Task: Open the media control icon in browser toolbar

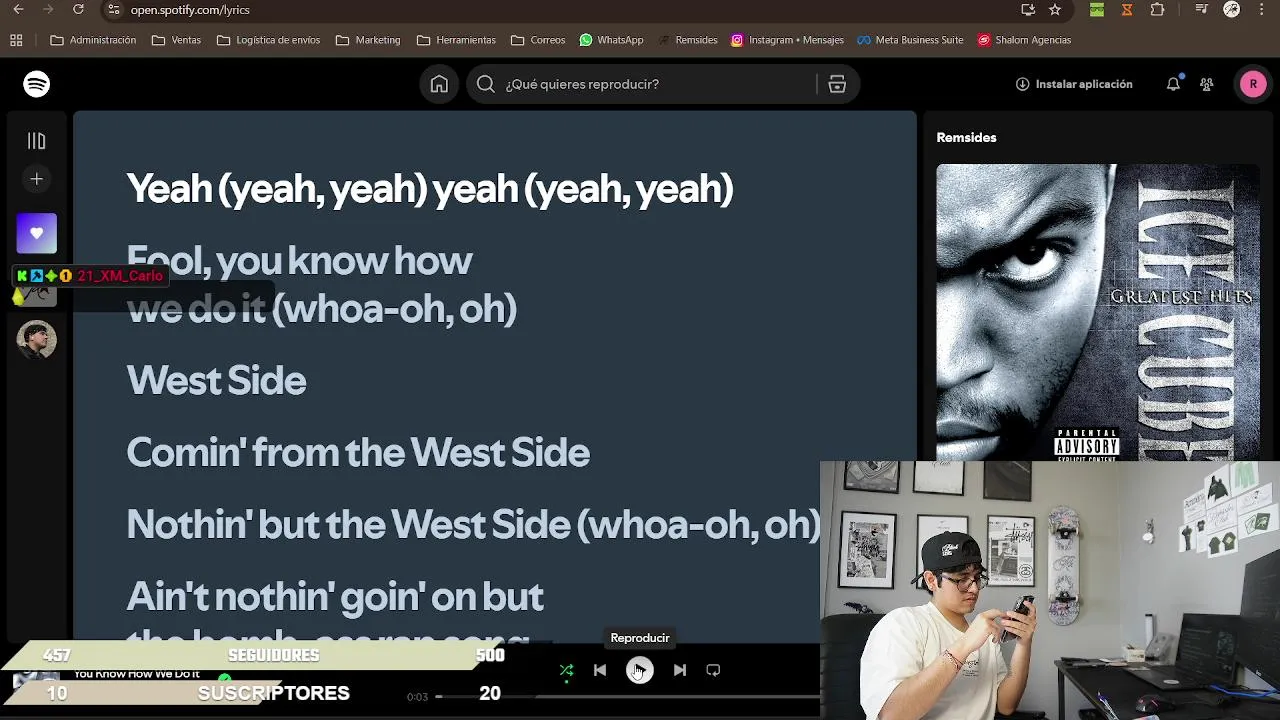Action: tap(1202, 9)
